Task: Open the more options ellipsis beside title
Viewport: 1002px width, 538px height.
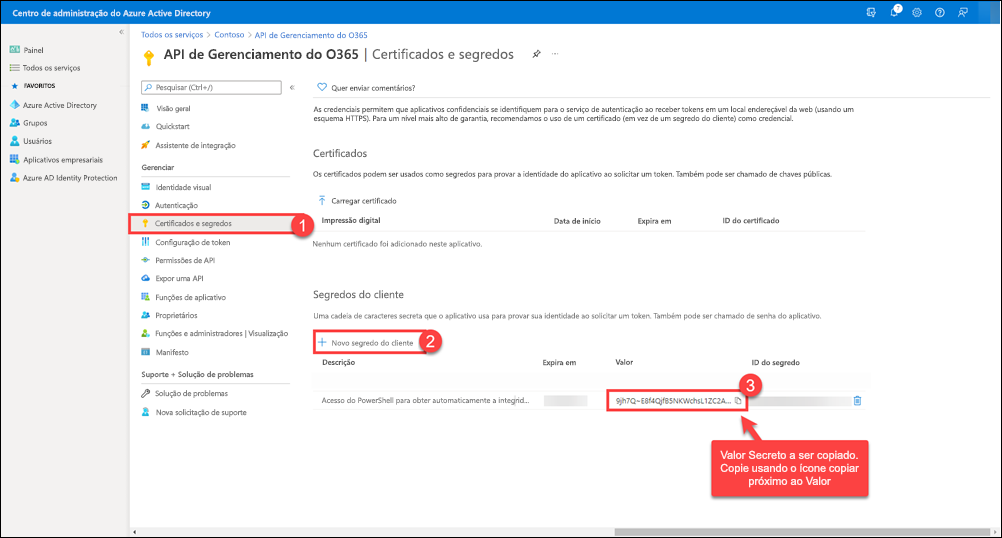Action: pos(555,54)
